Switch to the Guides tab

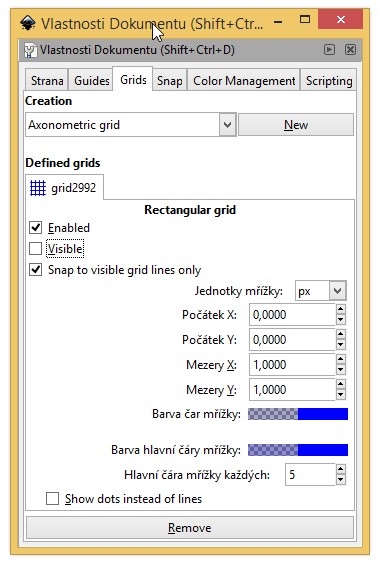(91, 80)
